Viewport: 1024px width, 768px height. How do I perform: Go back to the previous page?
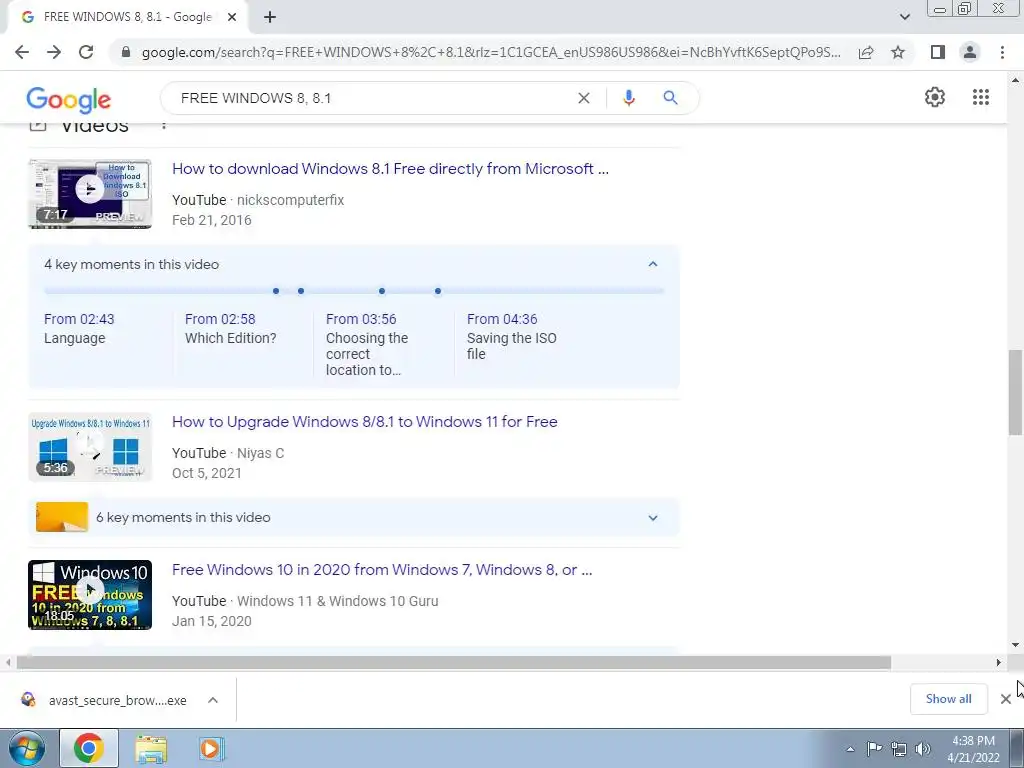click(x=22, y=52)
